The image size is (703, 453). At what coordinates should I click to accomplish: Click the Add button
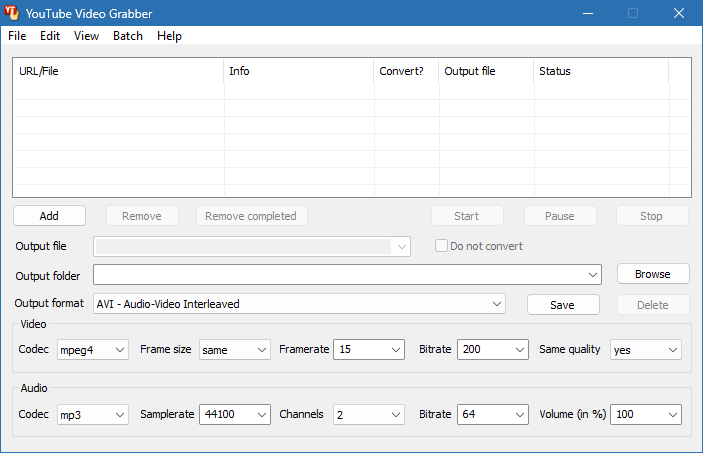point(49,216)
